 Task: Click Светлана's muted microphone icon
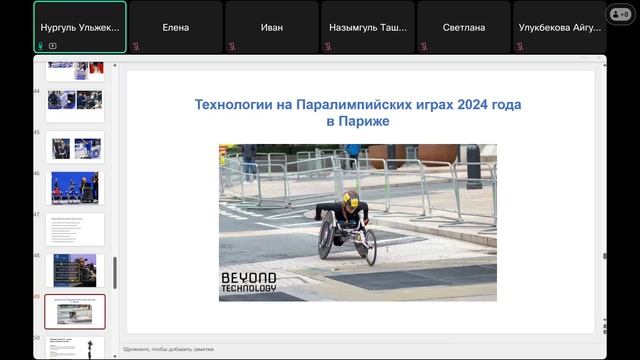424,46
